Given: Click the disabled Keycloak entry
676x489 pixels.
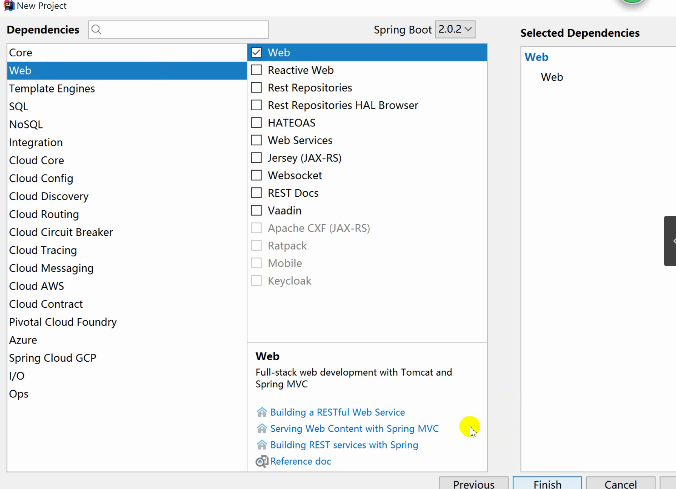Looking at the screenshot, I should pyautogui.click(x=289, y=281).
